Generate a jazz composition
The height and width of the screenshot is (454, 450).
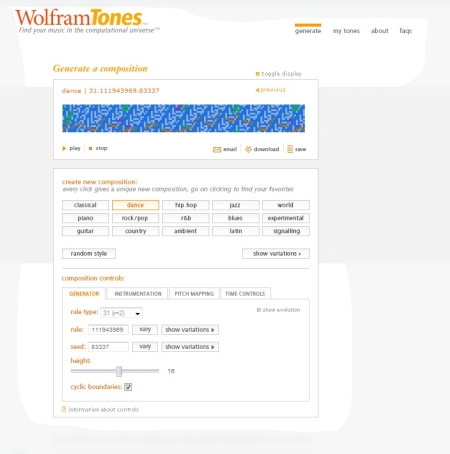tap(236, 205)
